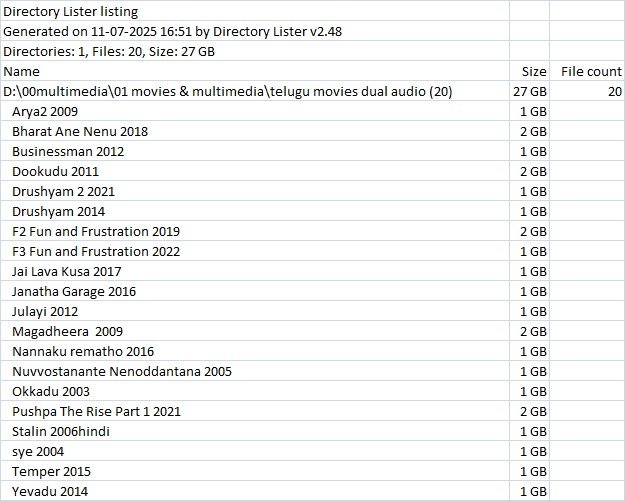Select the "Businessman 2012" row name
This screenshot has width=625, height=501.
click(67, 152)
